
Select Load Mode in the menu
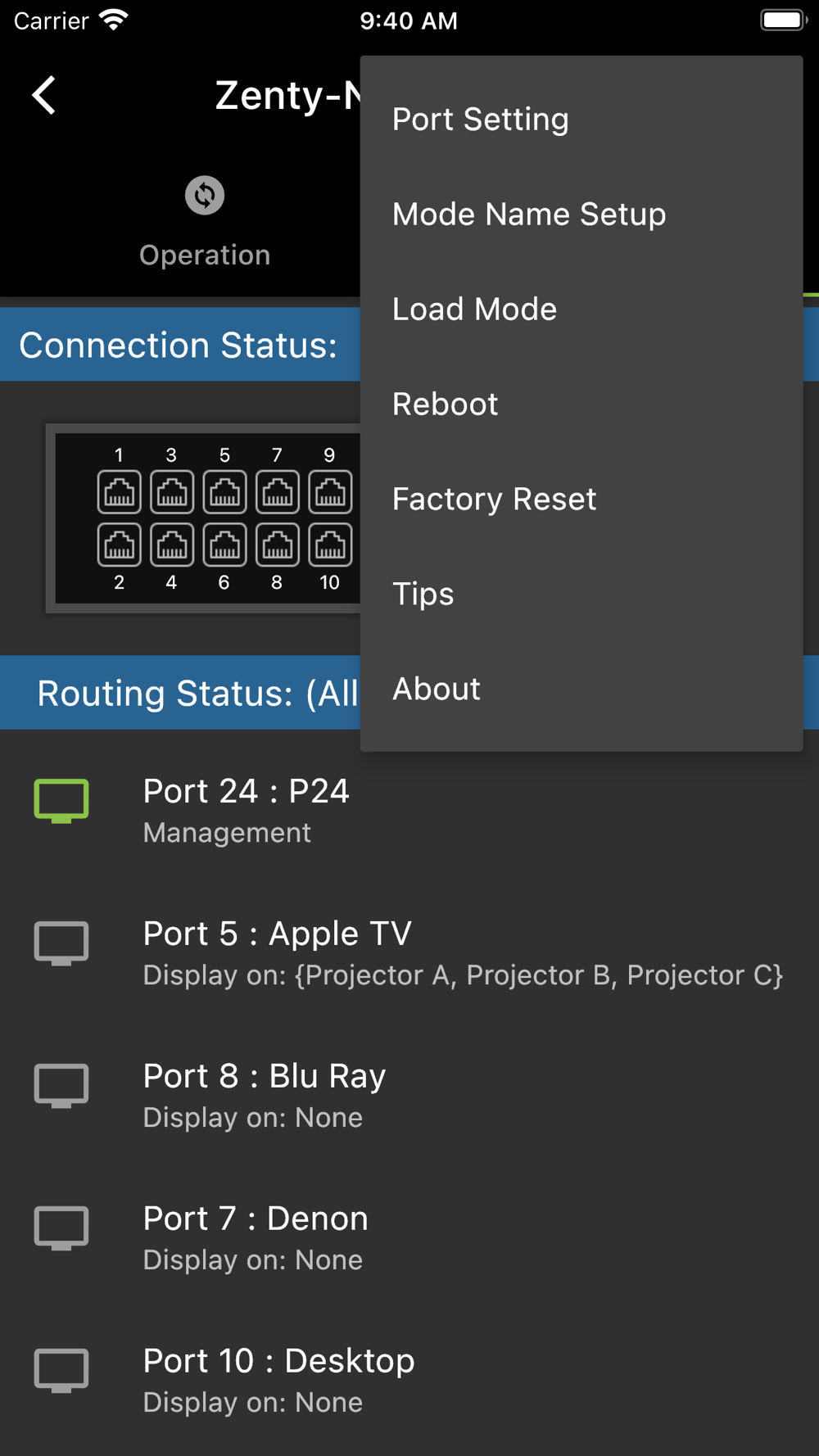tap(475, 310)
